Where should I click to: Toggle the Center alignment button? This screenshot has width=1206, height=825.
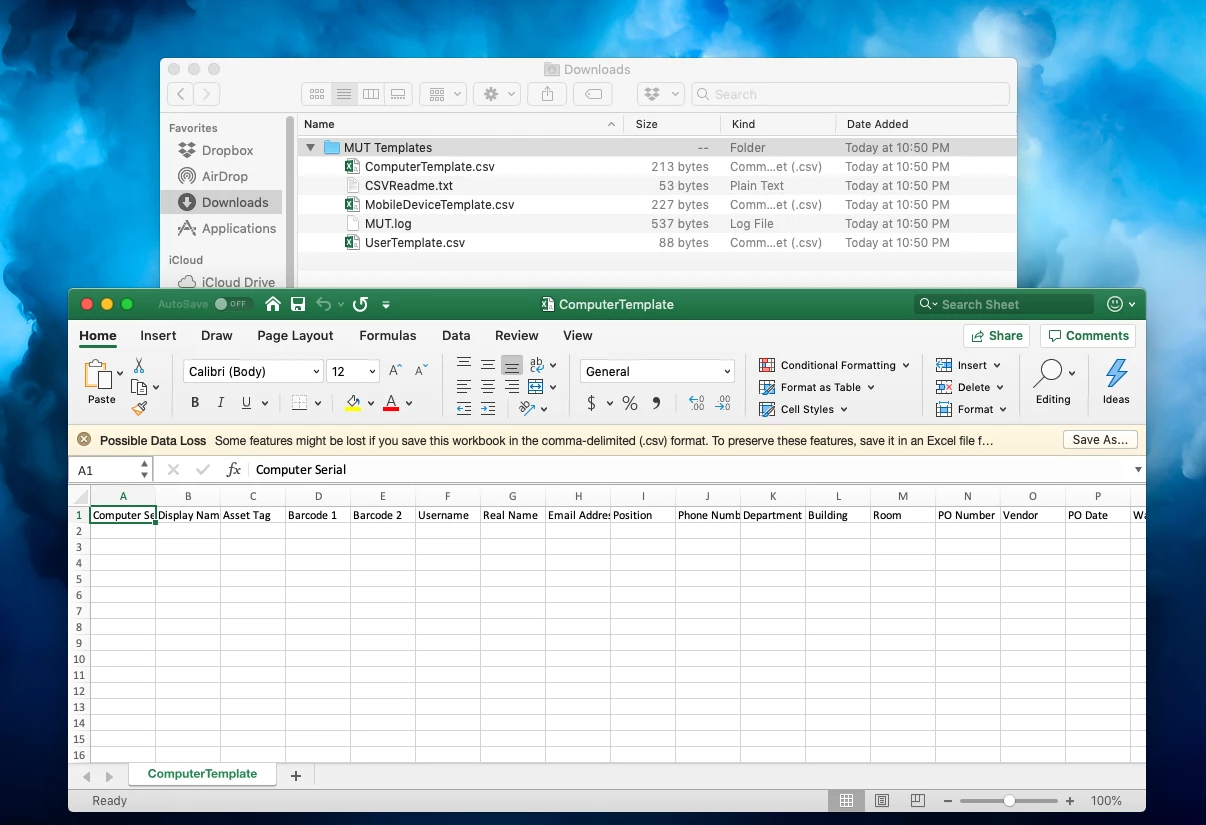pyautogui.click(x=488, y=386)
